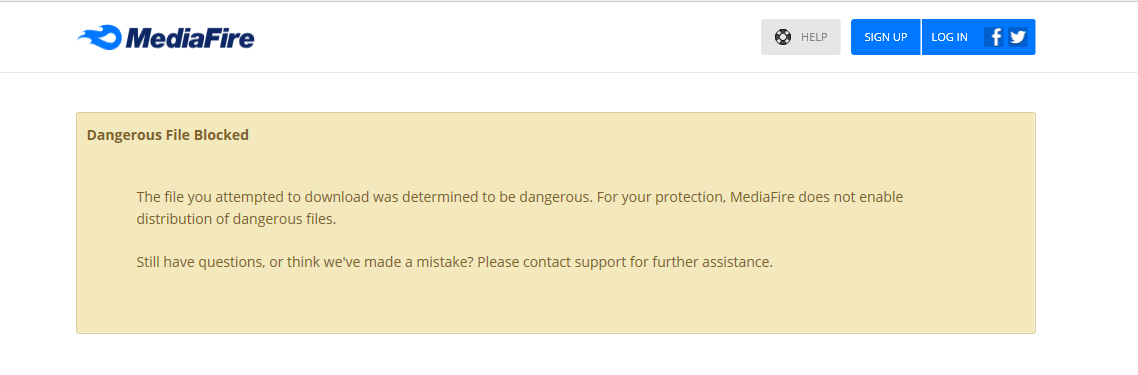Click the word "MediaFire" inside the warning paragraph

(762, 197)
